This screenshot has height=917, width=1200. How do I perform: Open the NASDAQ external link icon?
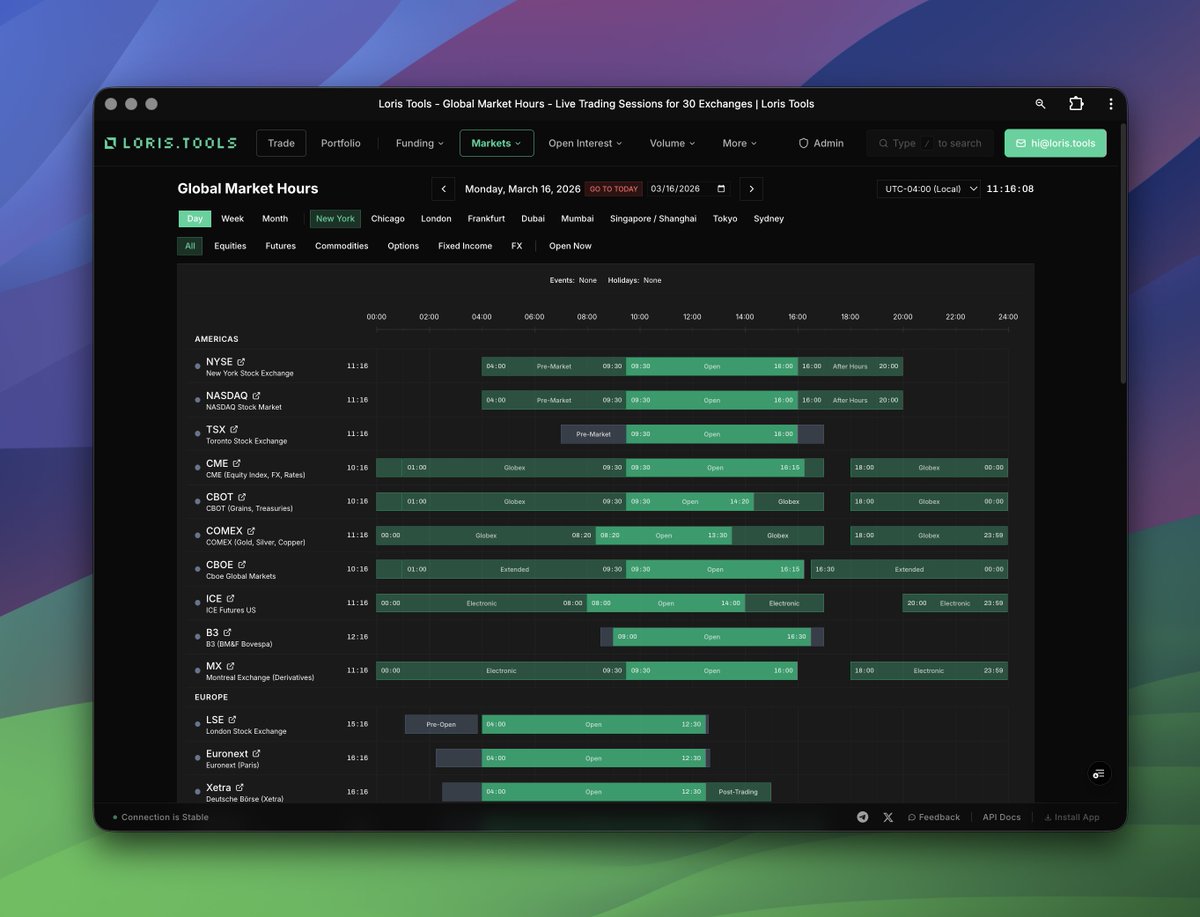click(256, 396)
